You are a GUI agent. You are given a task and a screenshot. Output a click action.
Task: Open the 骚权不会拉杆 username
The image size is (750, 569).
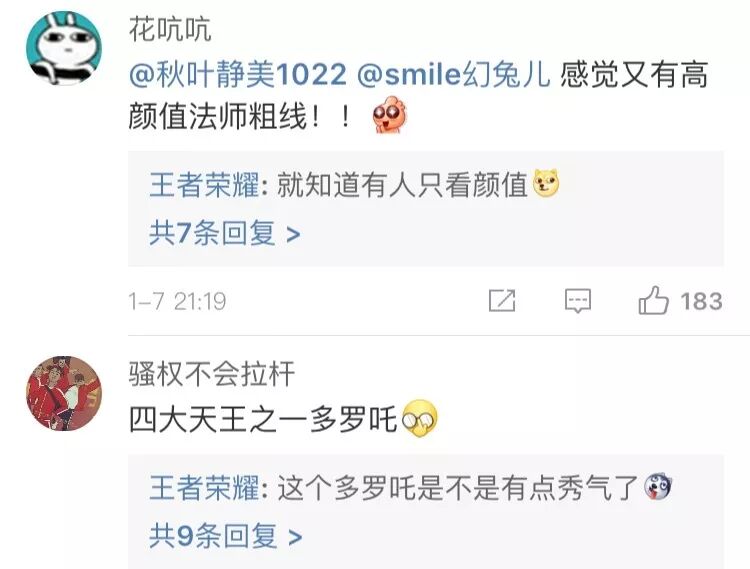[x=212, y=373]
